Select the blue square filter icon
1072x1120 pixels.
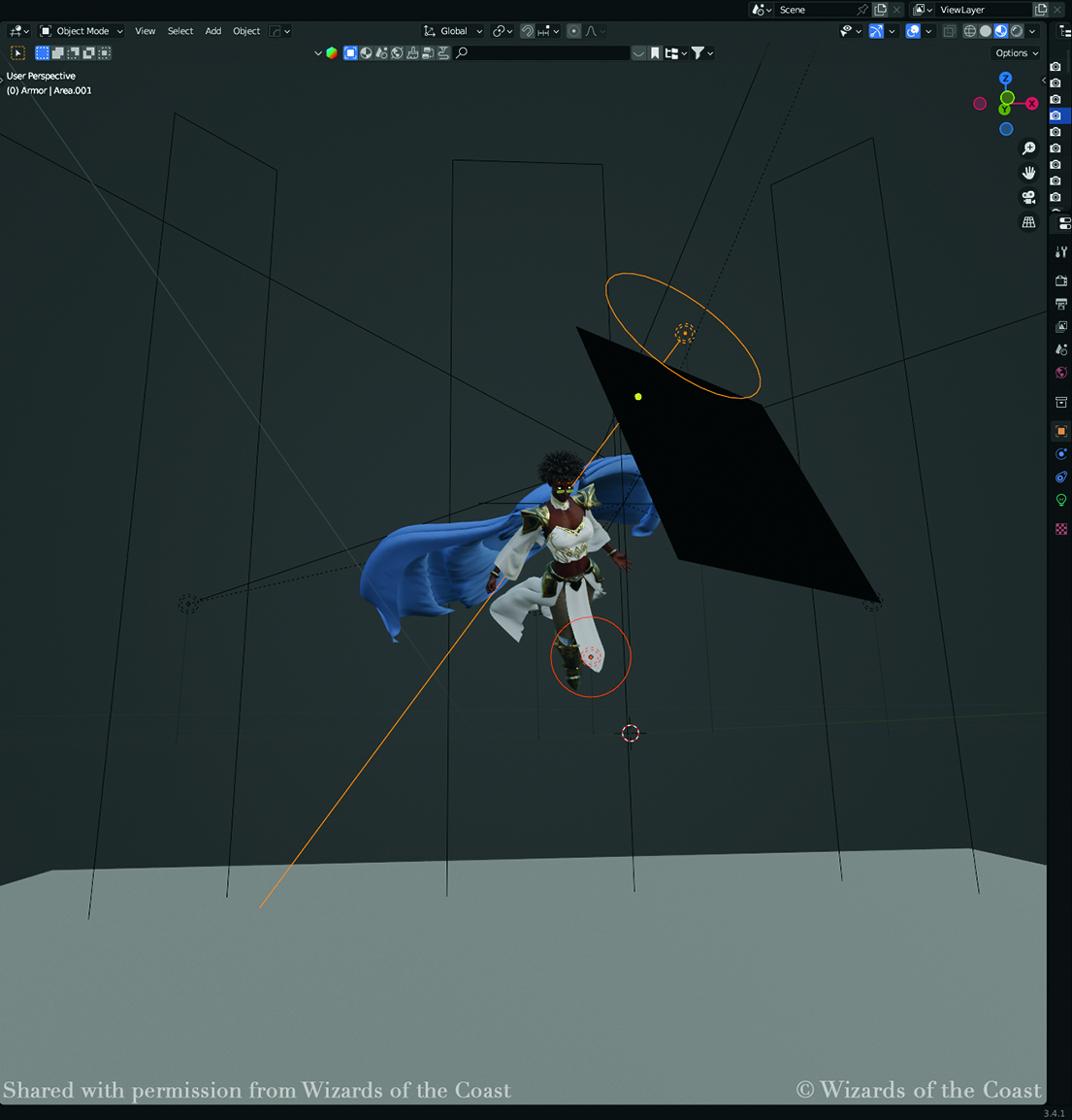350,52
